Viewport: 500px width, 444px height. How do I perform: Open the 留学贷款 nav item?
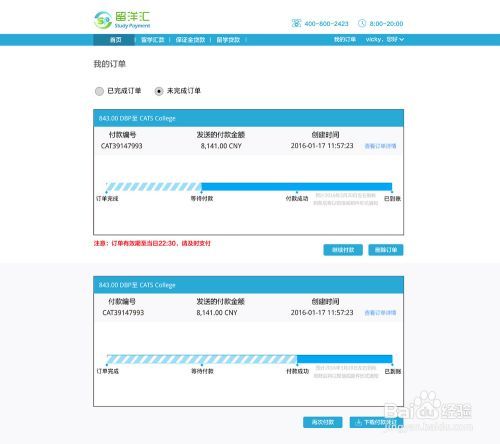pyautogui.click(x=228, y=40)
